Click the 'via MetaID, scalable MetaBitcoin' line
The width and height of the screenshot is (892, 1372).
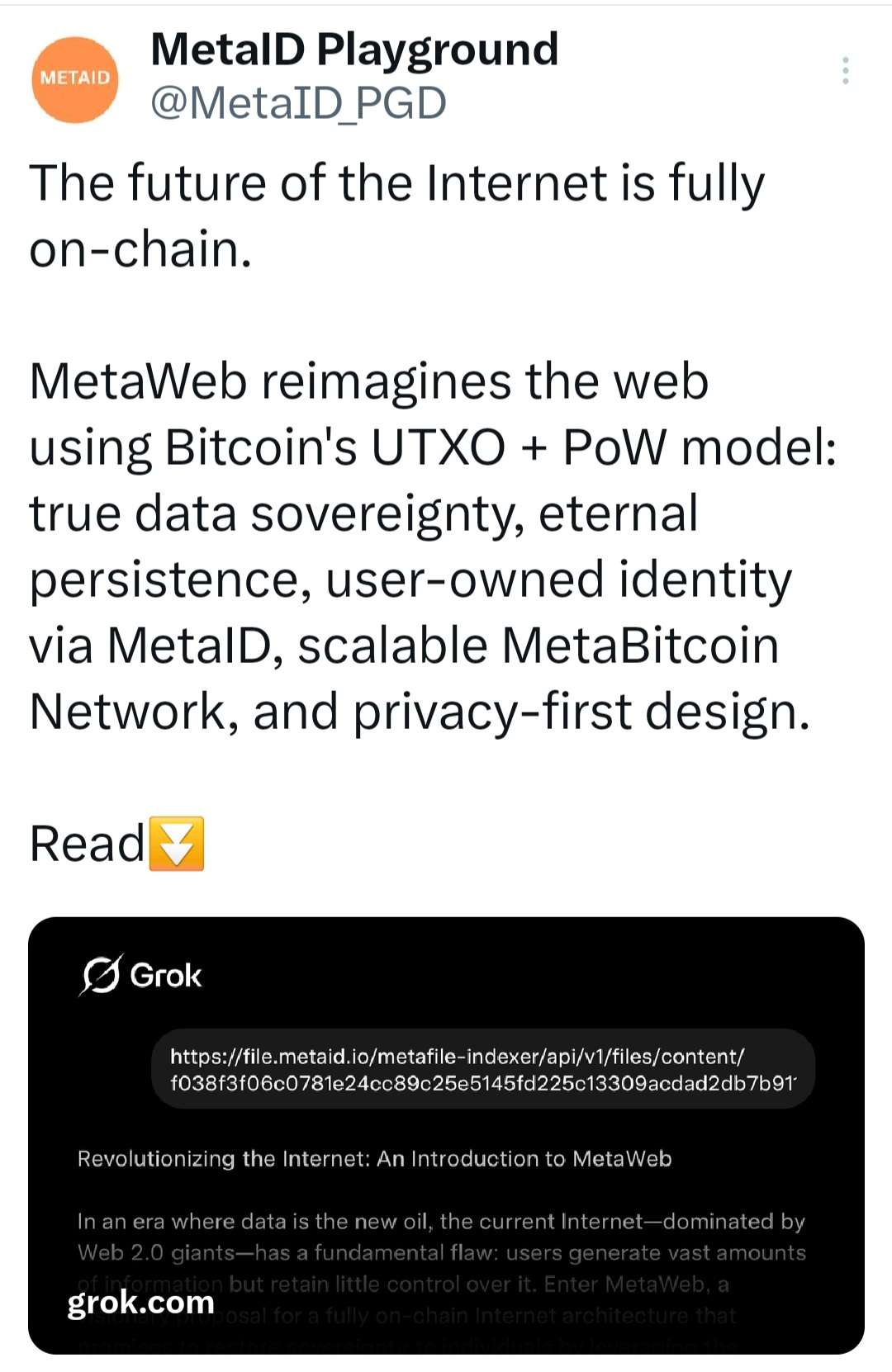[404, 646]
